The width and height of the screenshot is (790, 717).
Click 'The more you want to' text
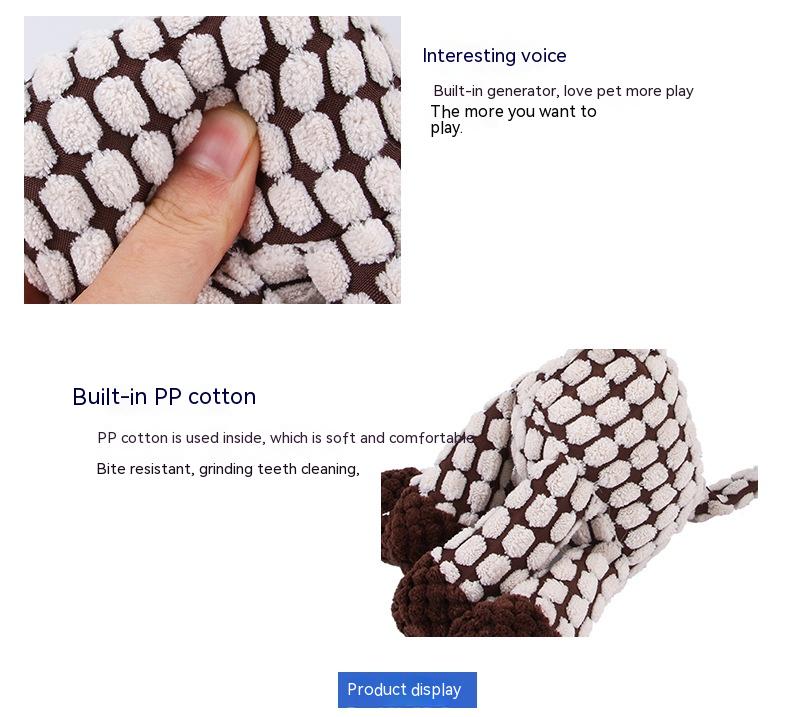[x=513, y=111]
